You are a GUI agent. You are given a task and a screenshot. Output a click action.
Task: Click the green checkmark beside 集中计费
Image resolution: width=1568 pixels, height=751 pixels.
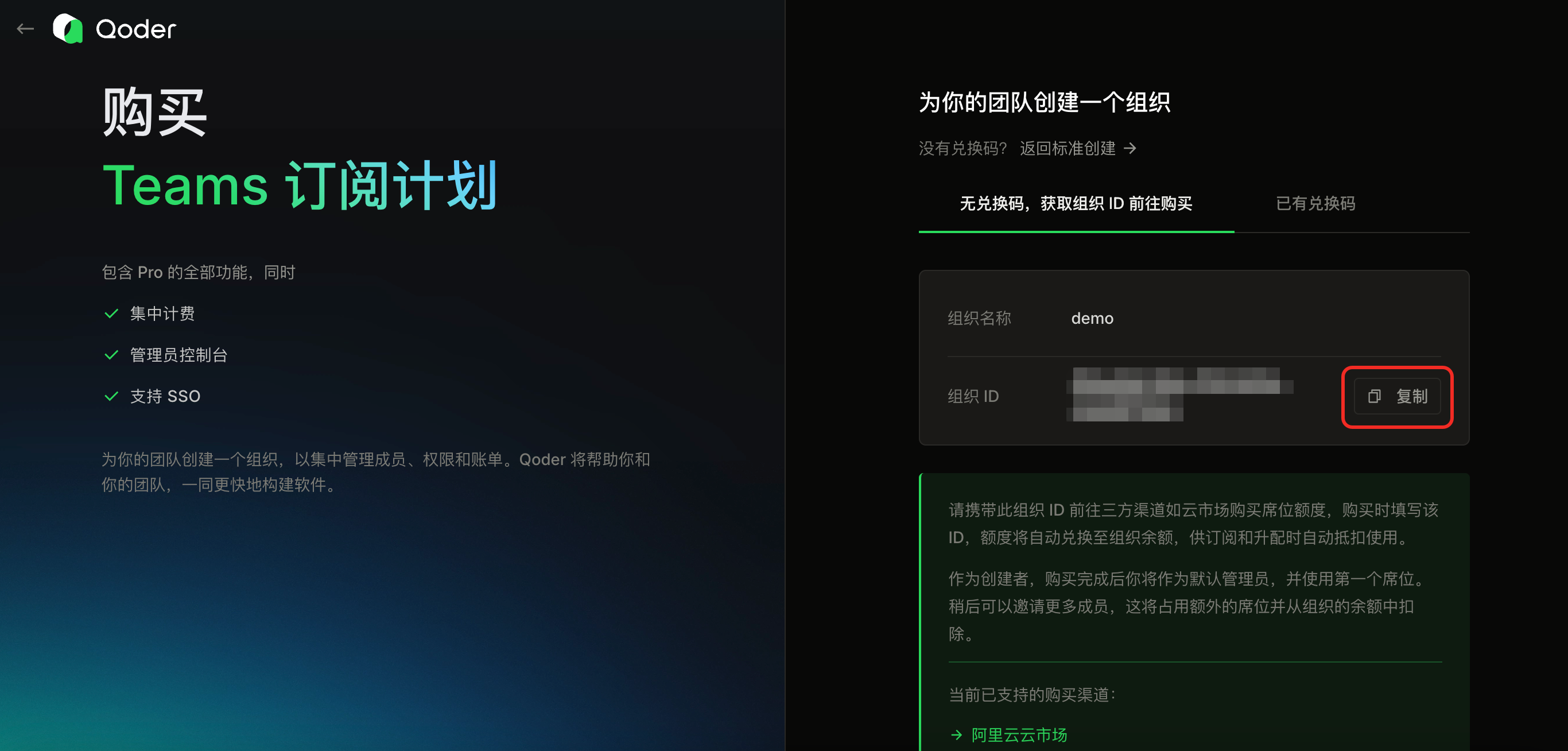(x=111, y=313)
